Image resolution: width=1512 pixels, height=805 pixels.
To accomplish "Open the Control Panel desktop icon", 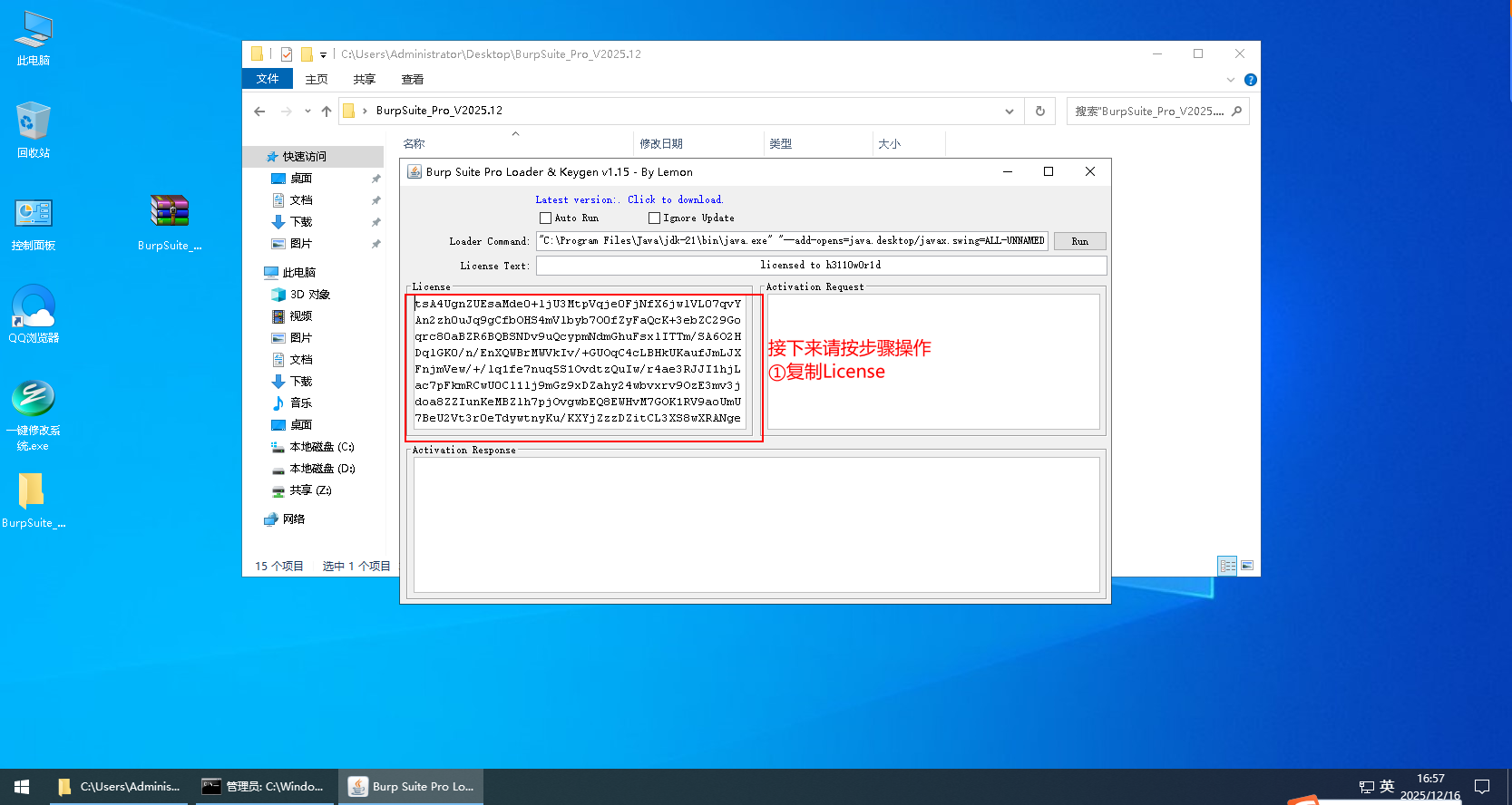I will point(34,215).
